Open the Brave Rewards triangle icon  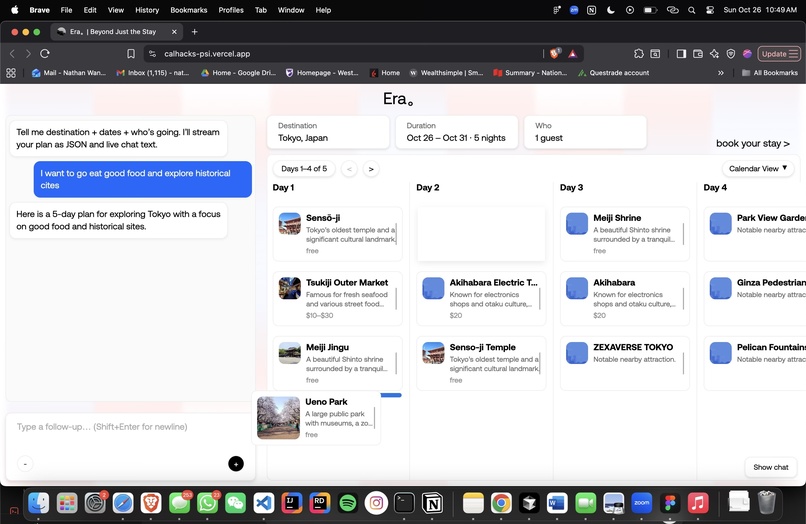[573, 53]
